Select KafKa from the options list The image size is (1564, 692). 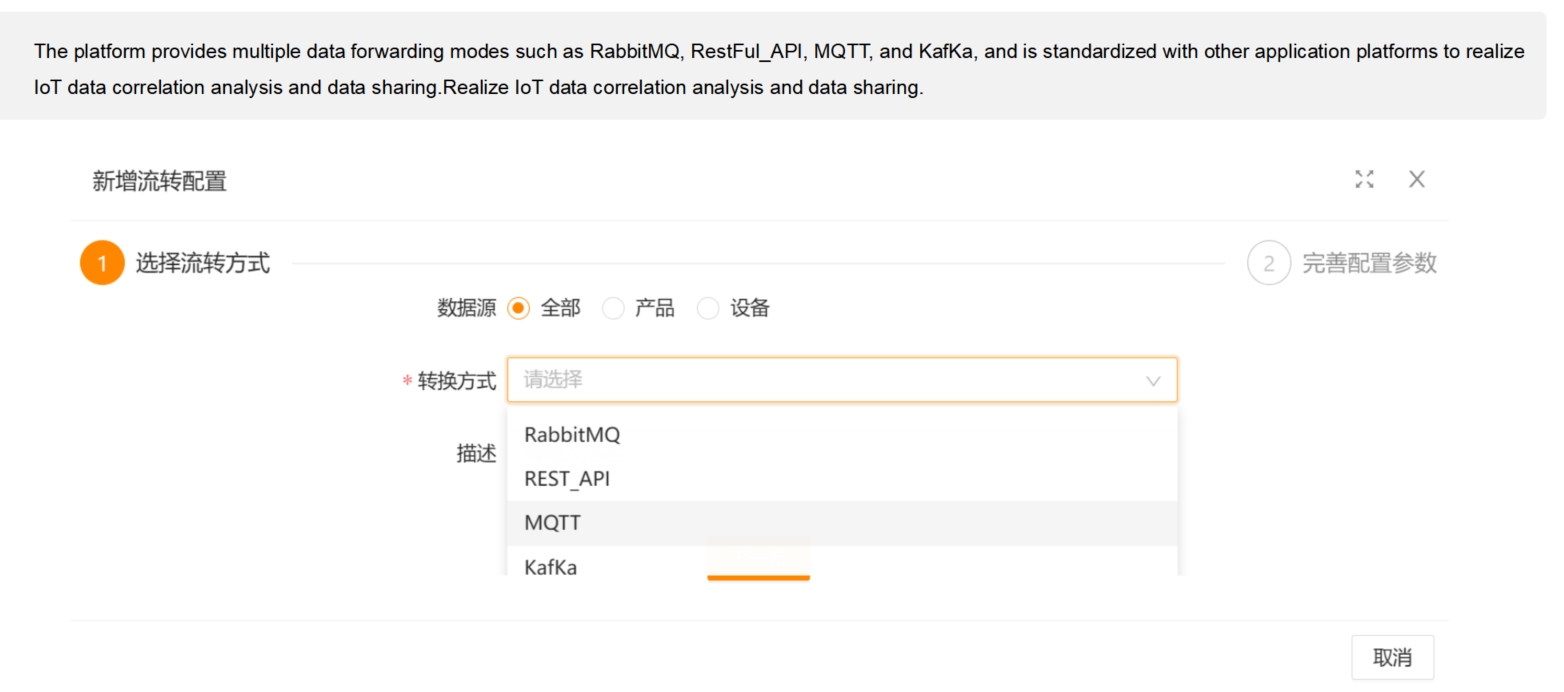pos(551,566)
